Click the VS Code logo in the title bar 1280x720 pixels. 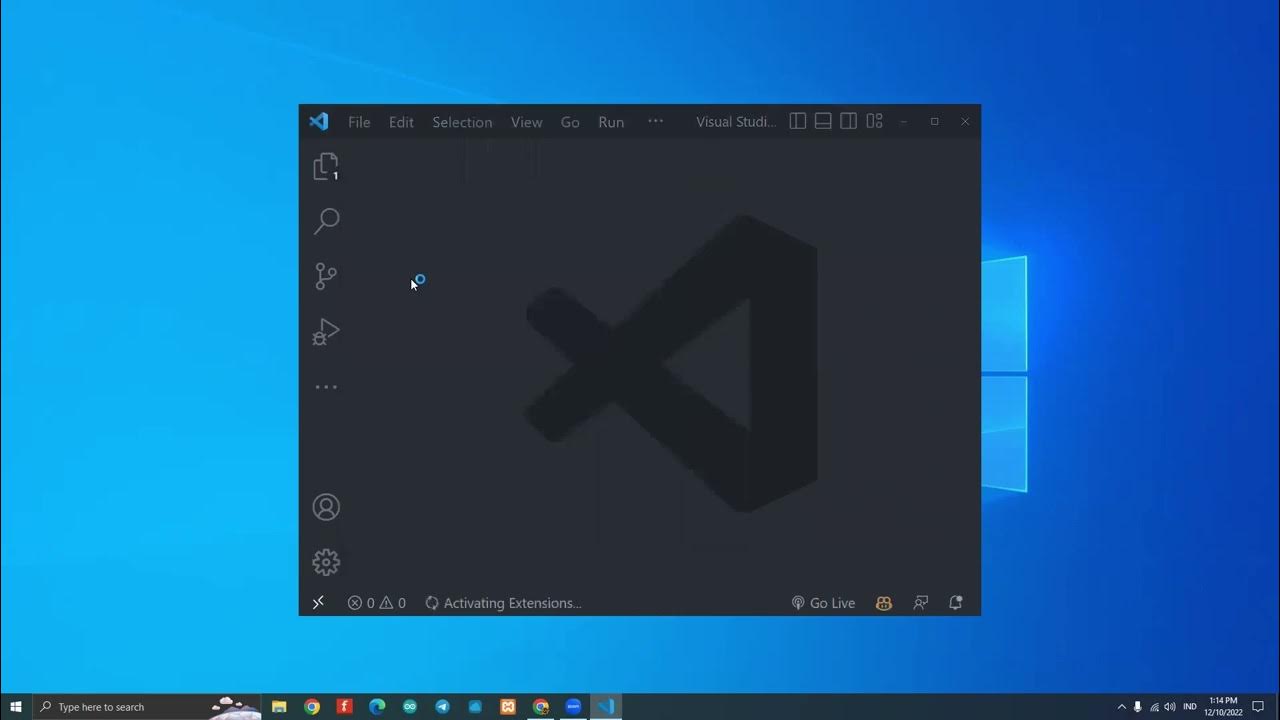pos(319,122)
